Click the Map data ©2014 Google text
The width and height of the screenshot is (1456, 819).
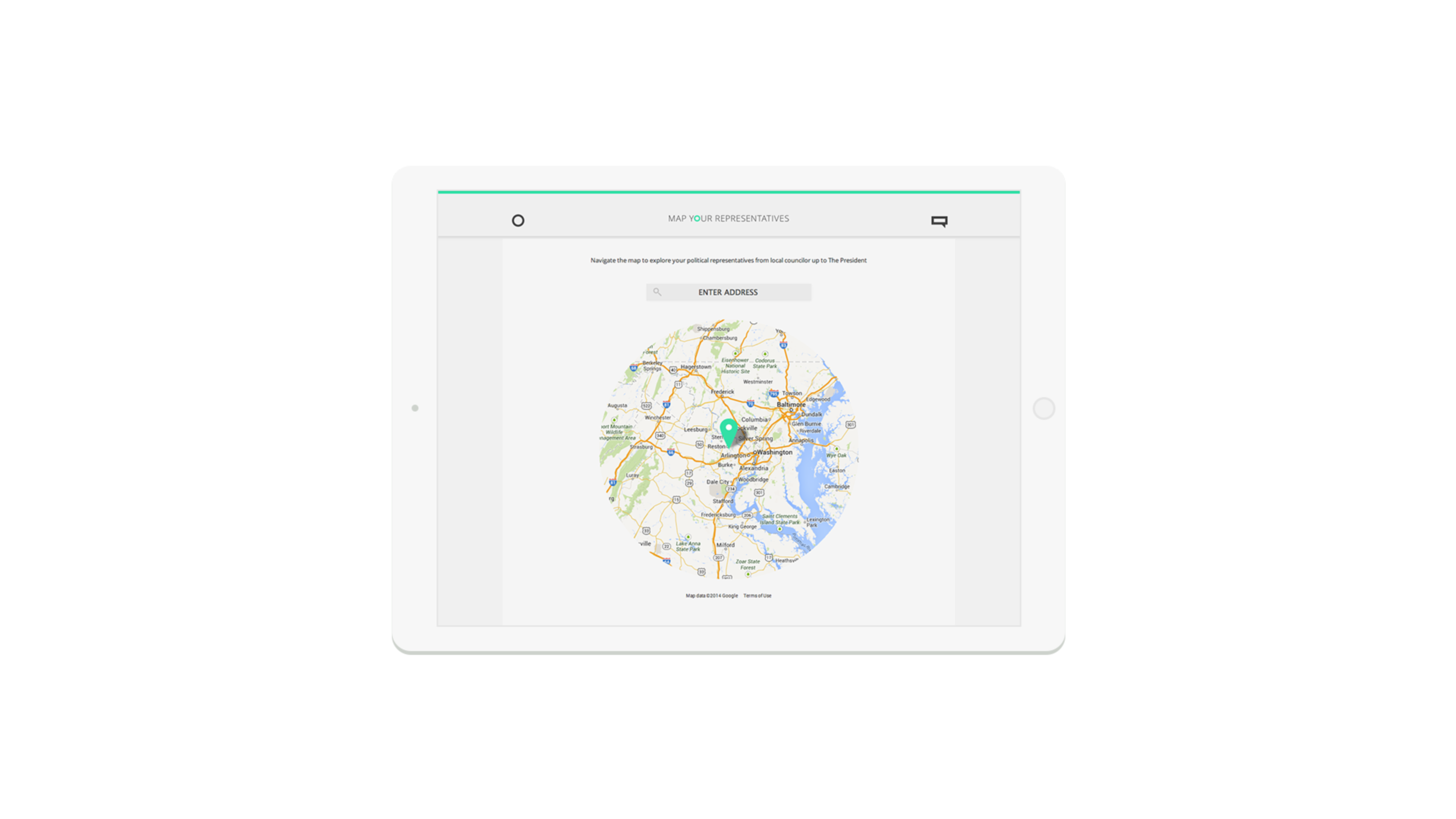(711, 596)
